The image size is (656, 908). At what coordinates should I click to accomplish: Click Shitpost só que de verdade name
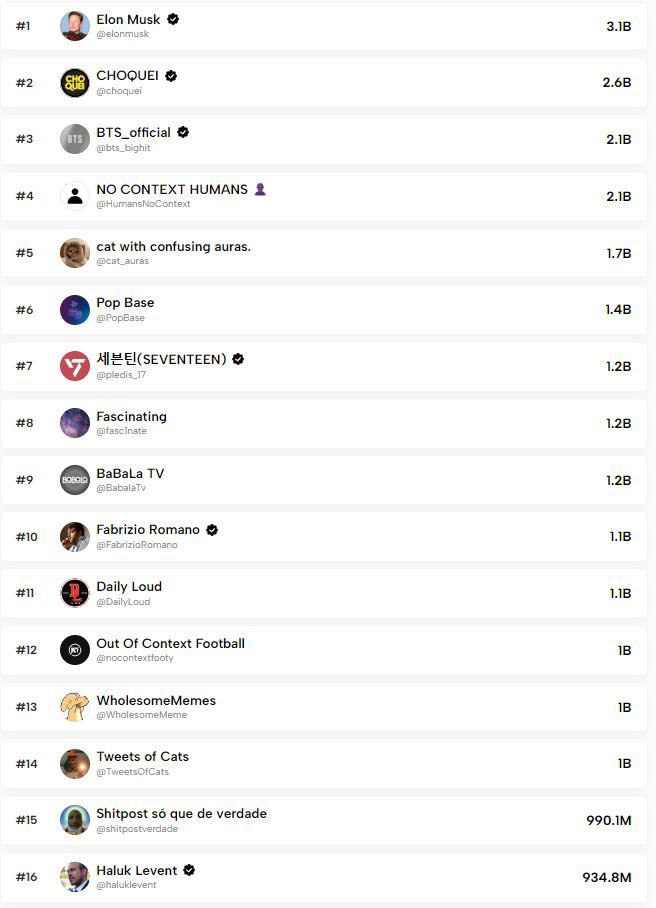coord(181,813)
